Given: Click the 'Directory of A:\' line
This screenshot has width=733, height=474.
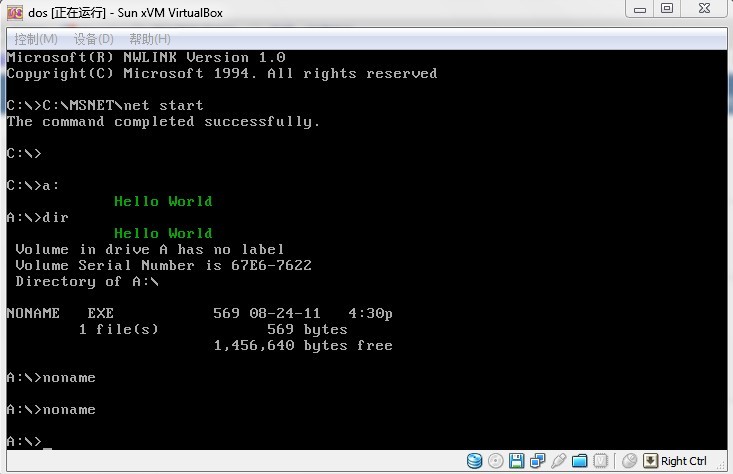Looking at the screenshot, I should [x=87, y=281].
